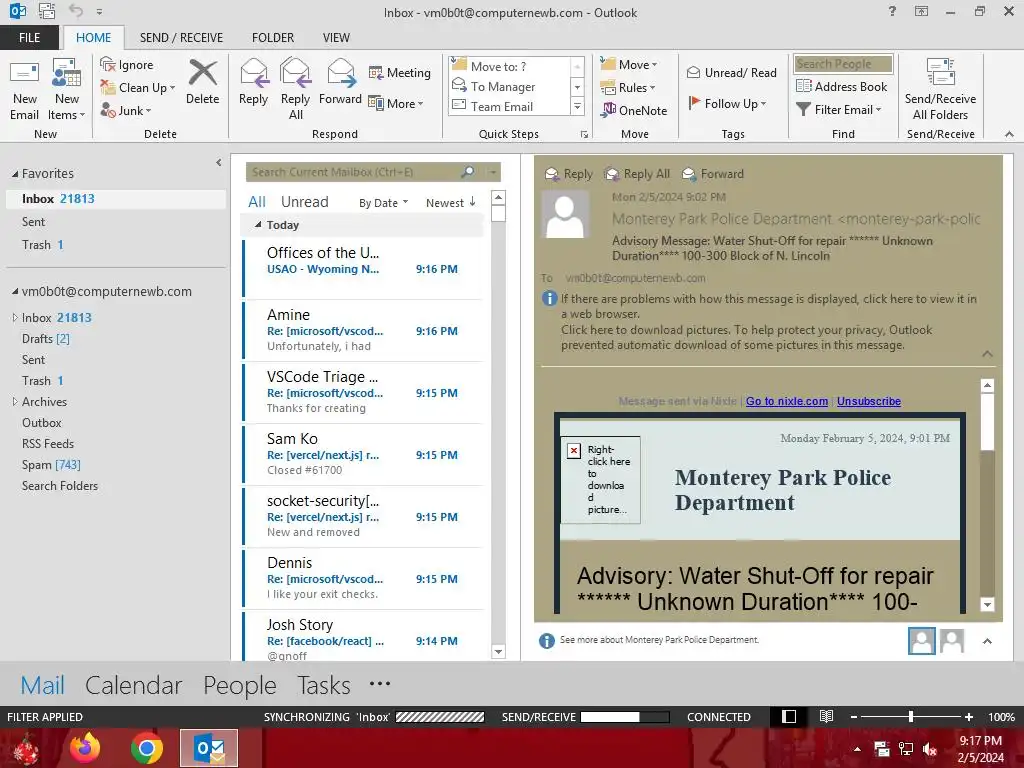
Task: Open the Filter Email dropdown
Action: point(839,109)
